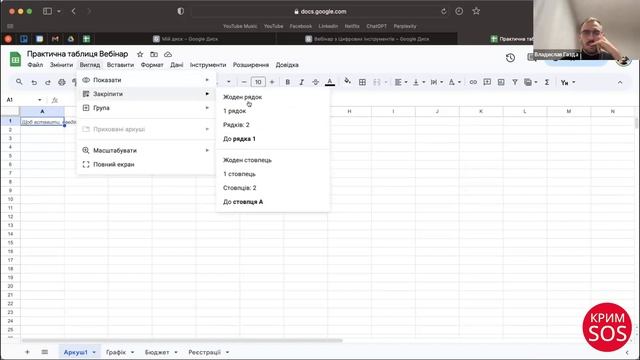Open the text color picker
640x360 pixels.
pos(330,82)
